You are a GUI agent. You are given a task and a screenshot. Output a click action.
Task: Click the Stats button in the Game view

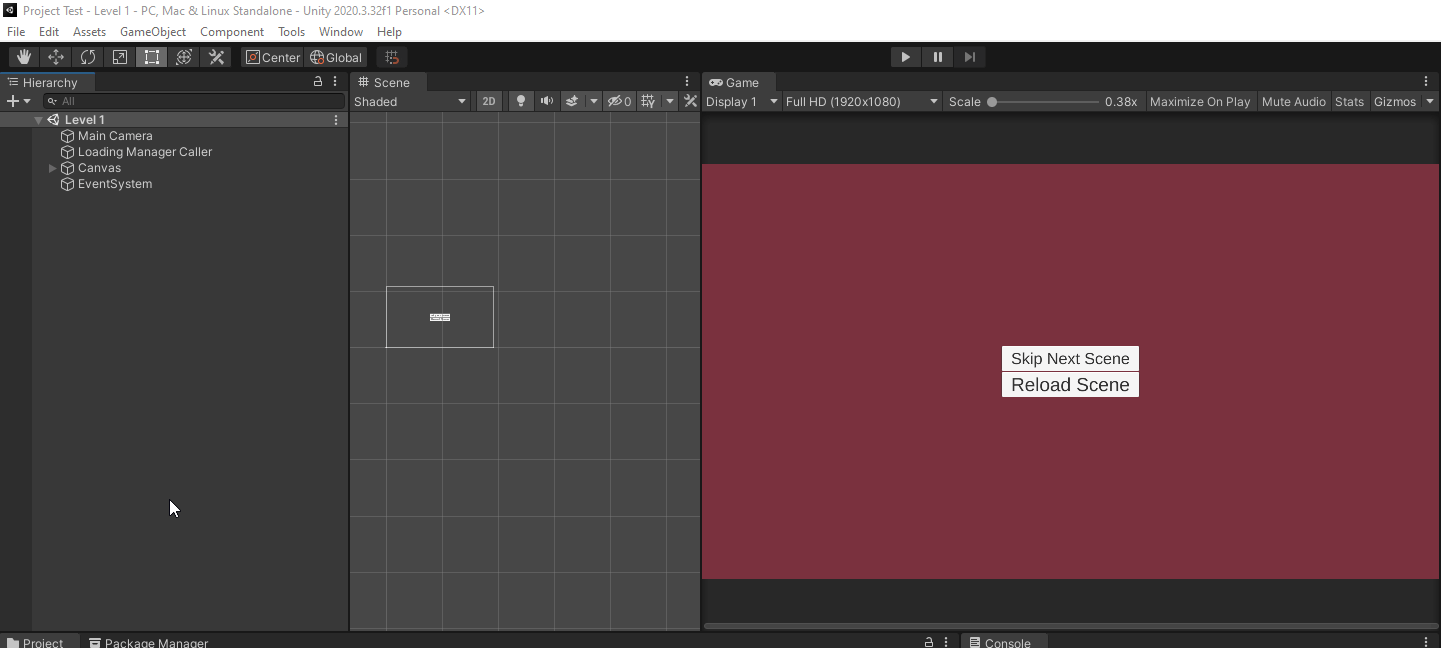[1349, 101]
